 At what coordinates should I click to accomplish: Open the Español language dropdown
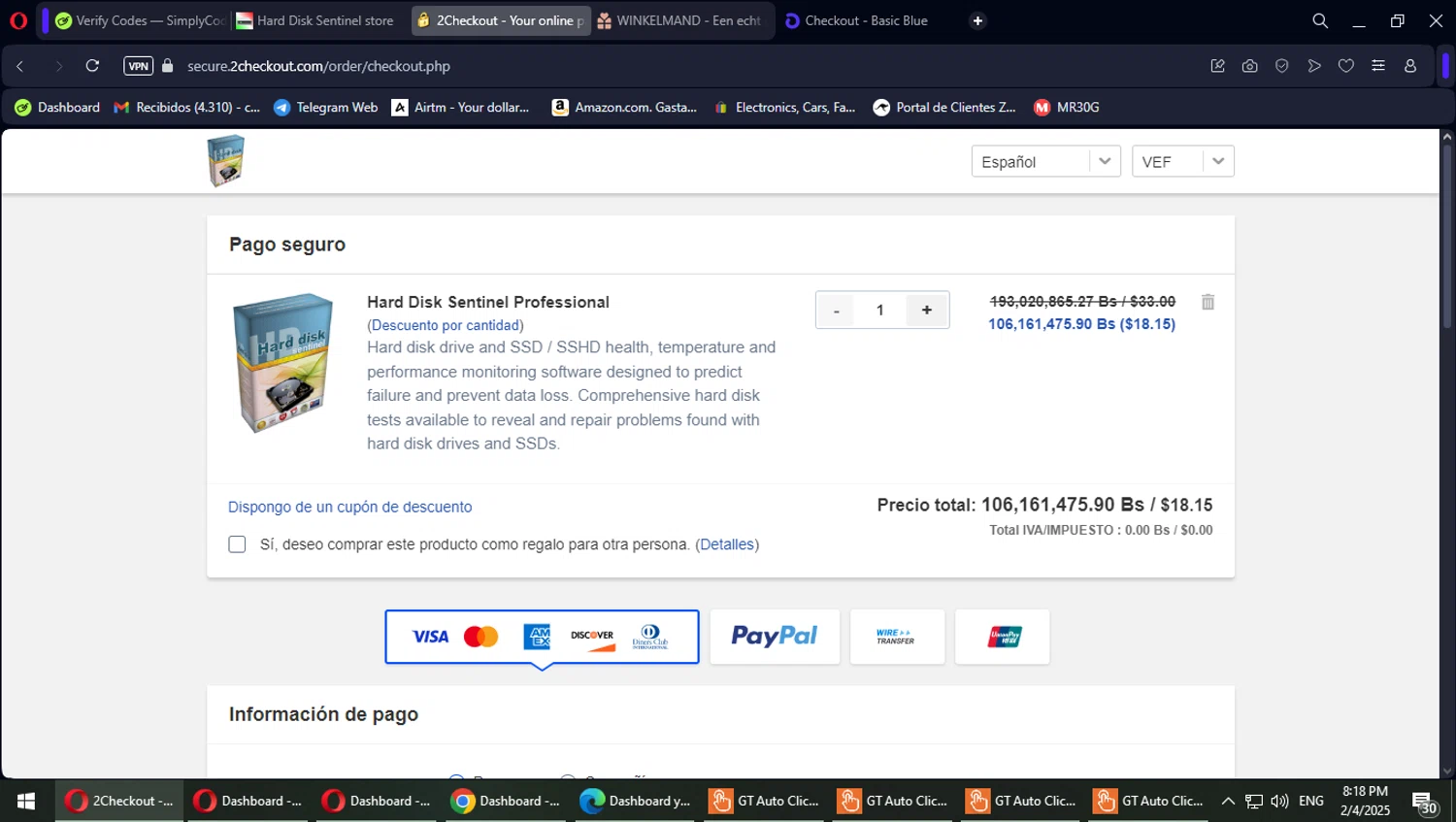(1045, 161)
